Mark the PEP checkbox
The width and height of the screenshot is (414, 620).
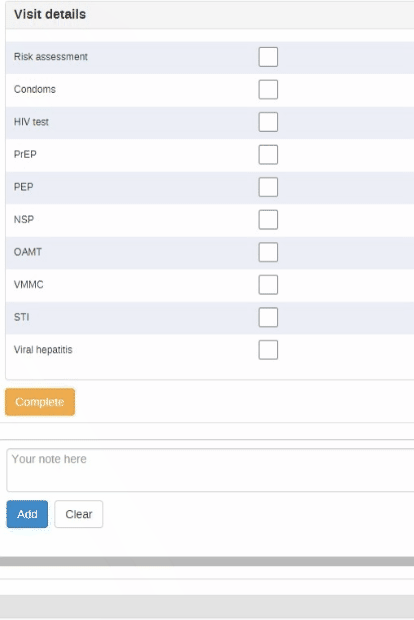[268, 187]
